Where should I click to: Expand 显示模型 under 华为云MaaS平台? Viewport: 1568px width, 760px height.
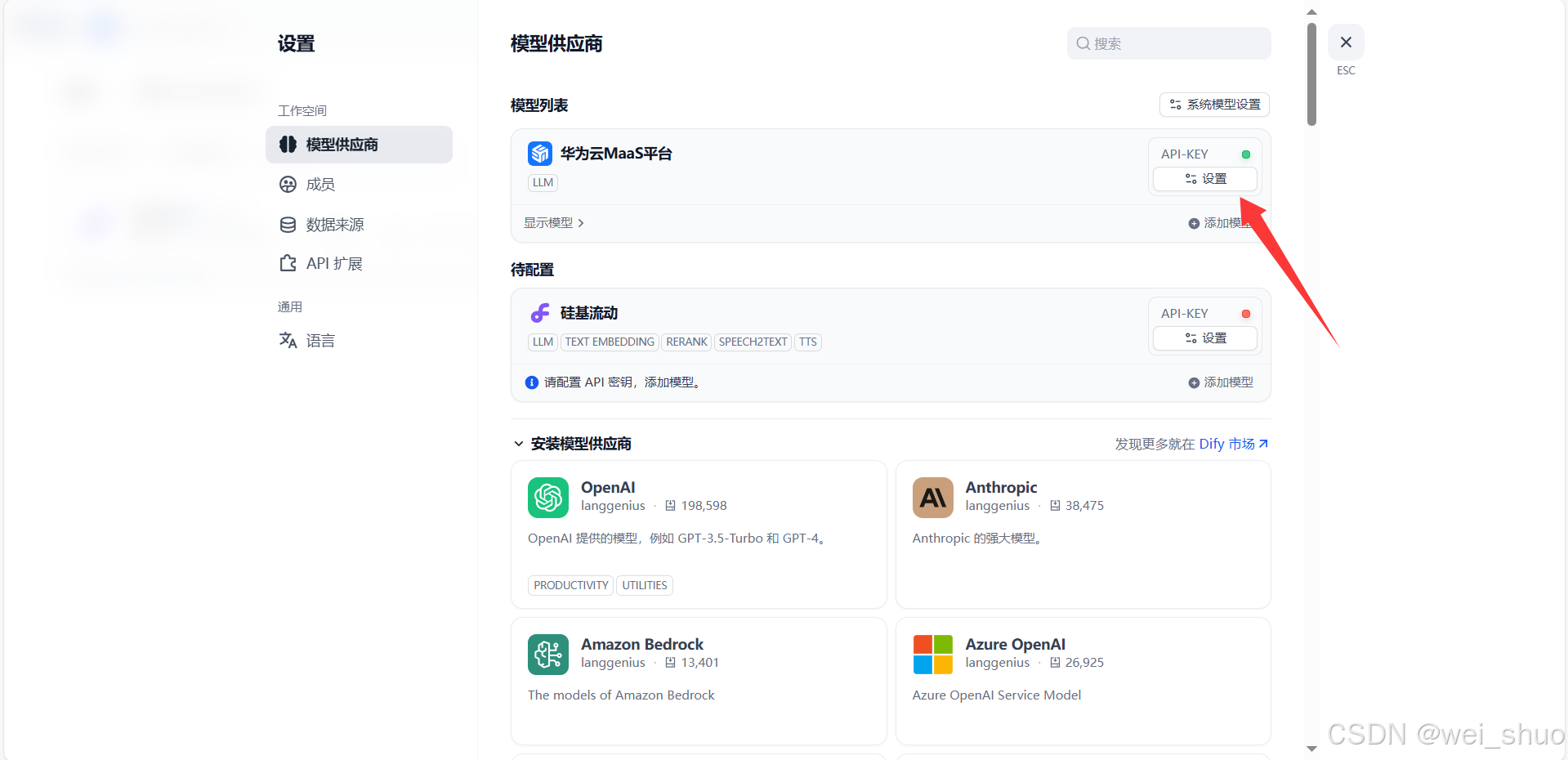tap(554, 223)
